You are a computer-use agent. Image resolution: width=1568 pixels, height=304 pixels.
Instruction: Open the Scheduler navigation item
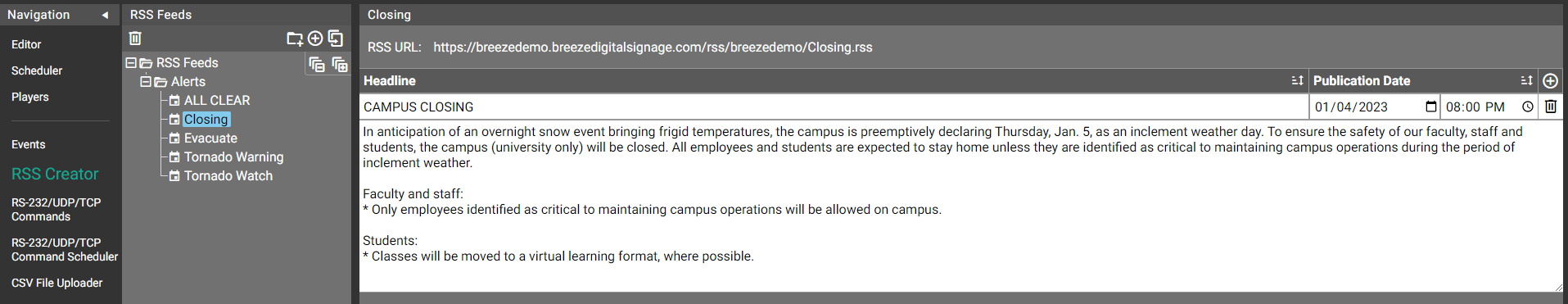point(37,70)
